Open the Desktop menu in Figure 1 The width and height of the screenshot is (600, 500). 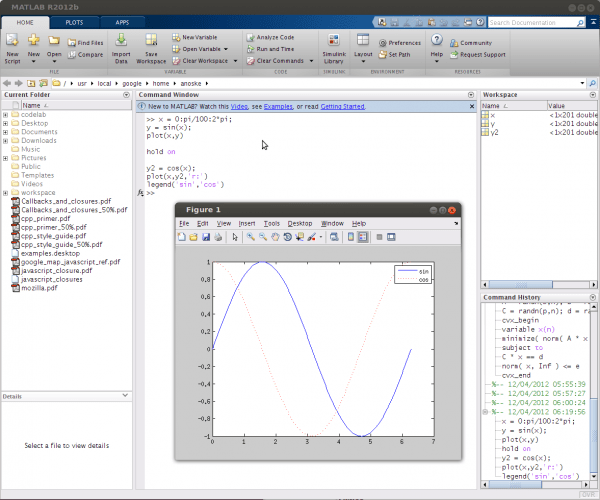[300, 223]
